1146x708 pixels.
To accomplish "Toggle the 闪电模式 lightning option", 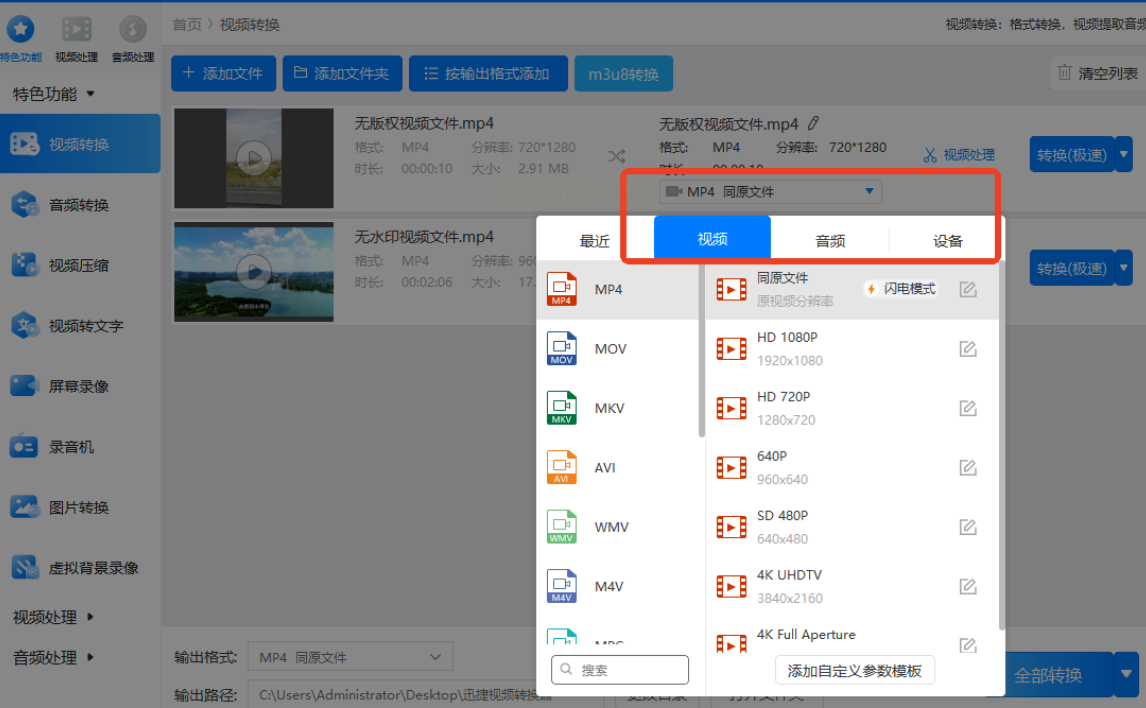I will (901, 289).
